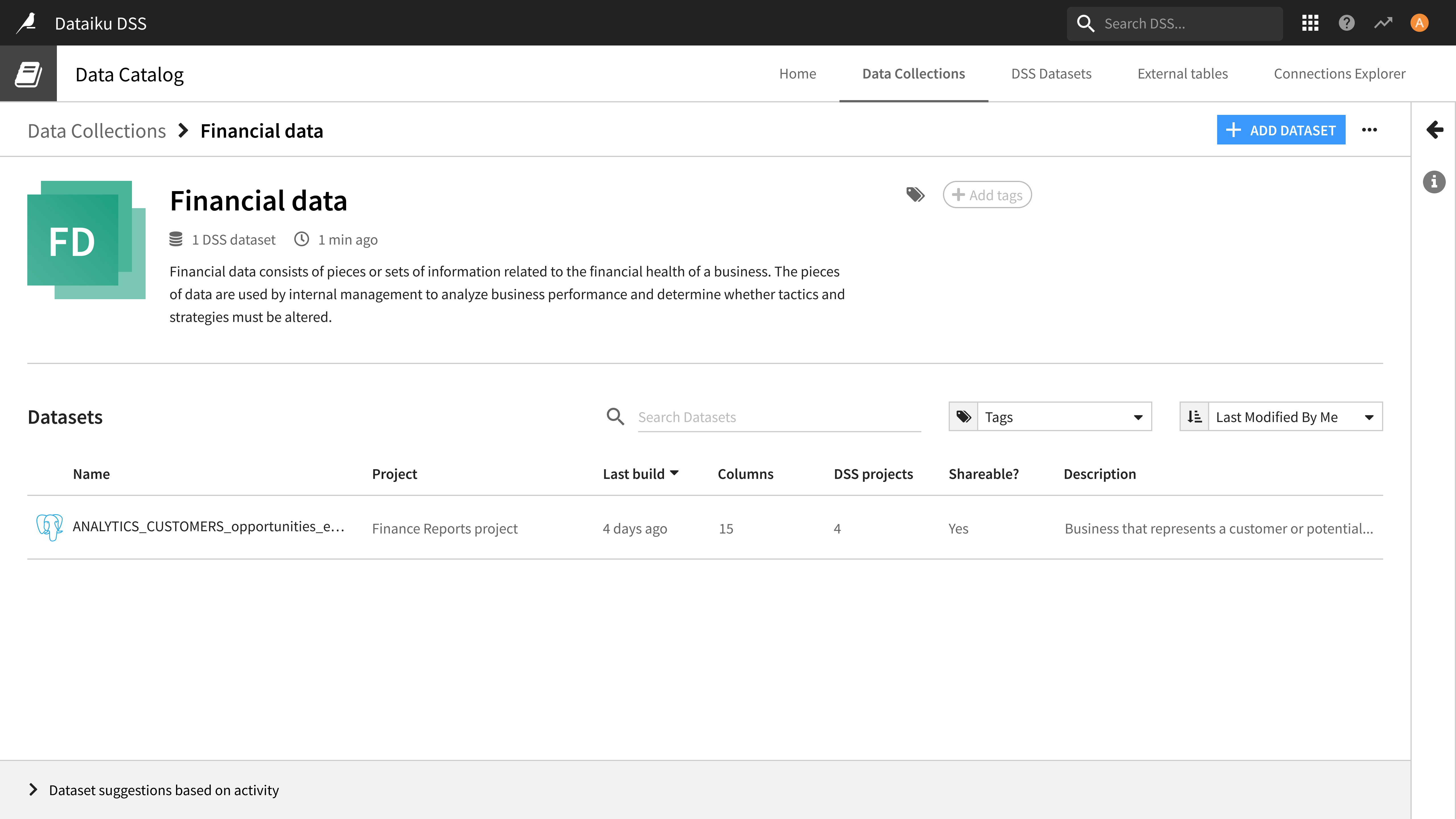Switch to the DSS Datasets tab

click(x=1051, y=73)
